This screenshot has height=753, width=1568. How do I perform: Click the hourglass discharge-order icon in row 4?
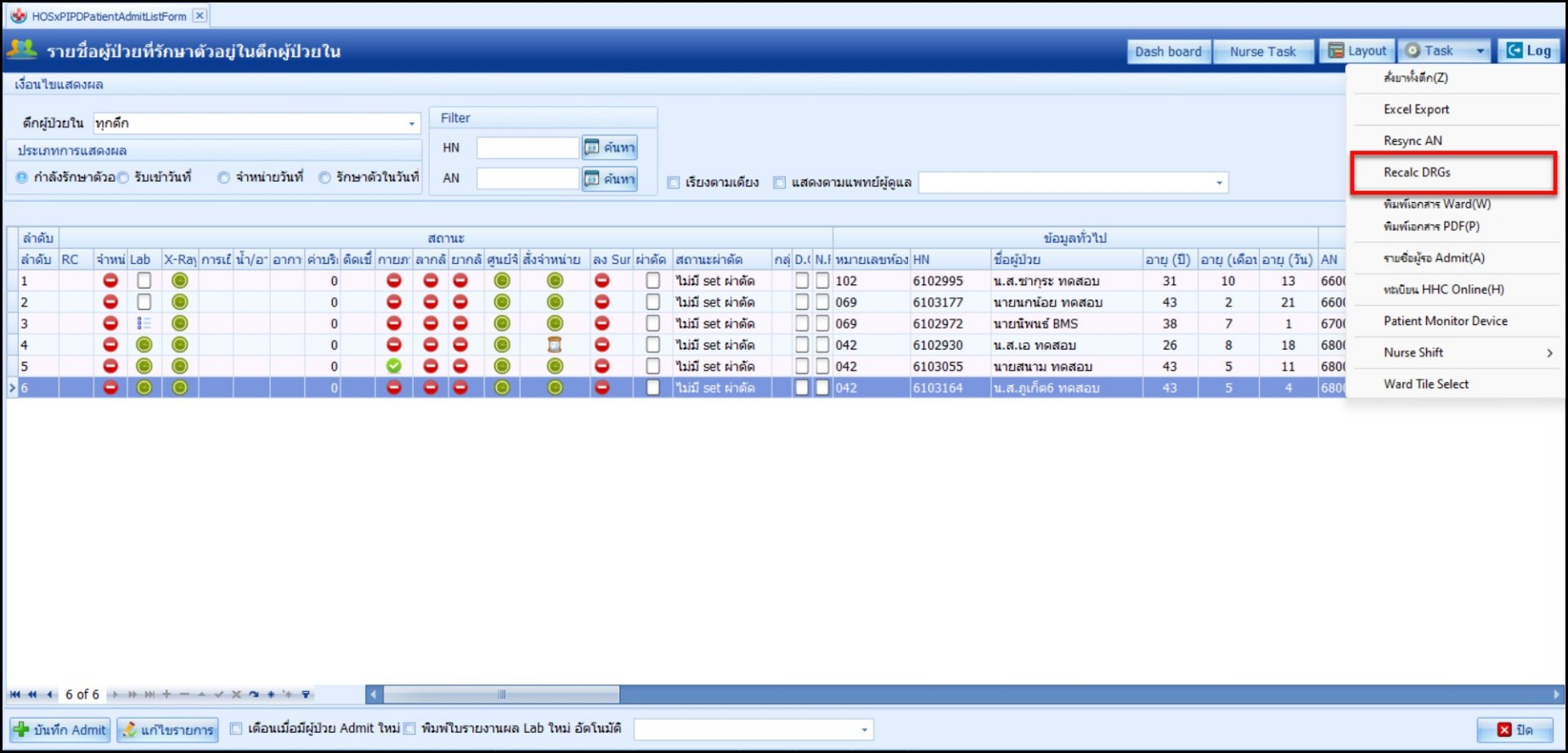(x=555, y=345)
